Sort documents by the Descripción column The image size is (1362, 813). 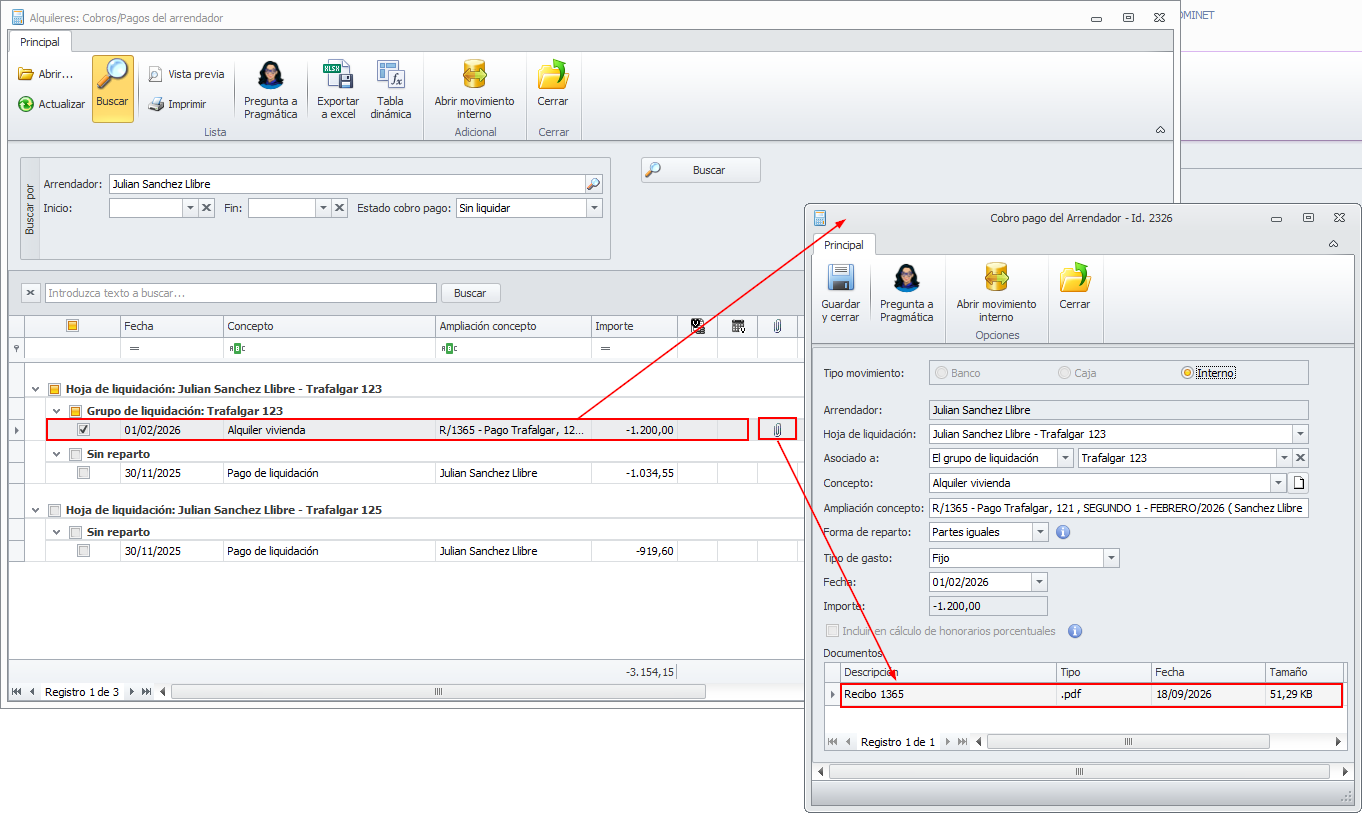pos(948,672)
